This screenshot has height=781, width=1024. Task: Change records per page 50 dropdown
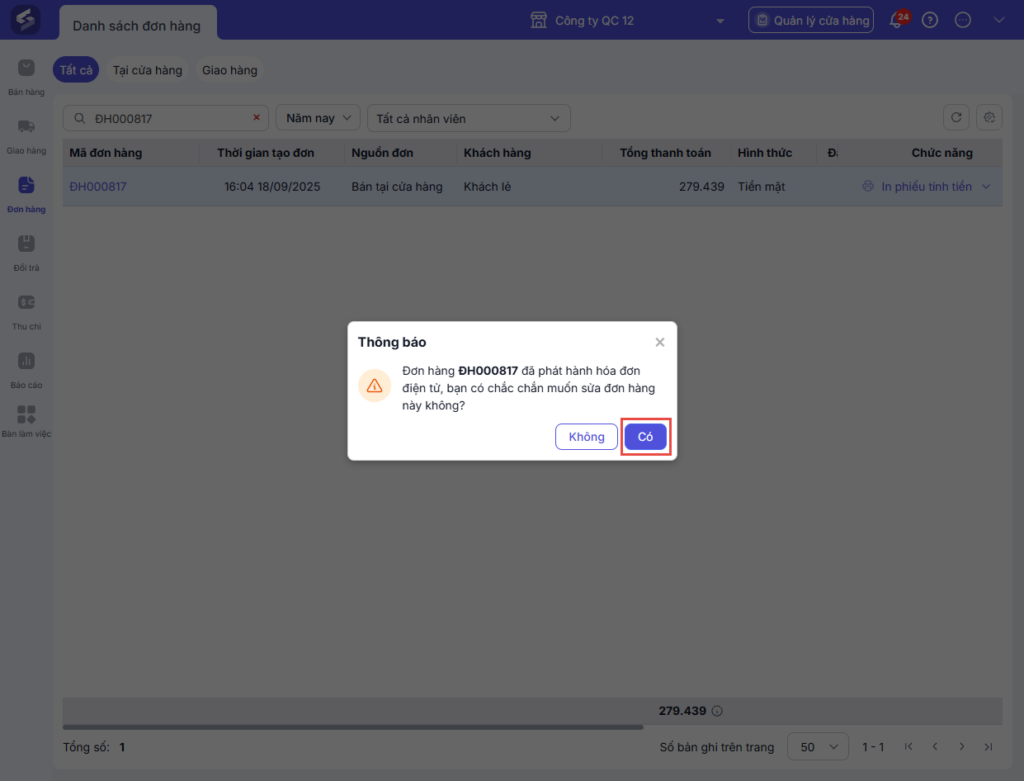pyautogui.click(x=818, y=746)
